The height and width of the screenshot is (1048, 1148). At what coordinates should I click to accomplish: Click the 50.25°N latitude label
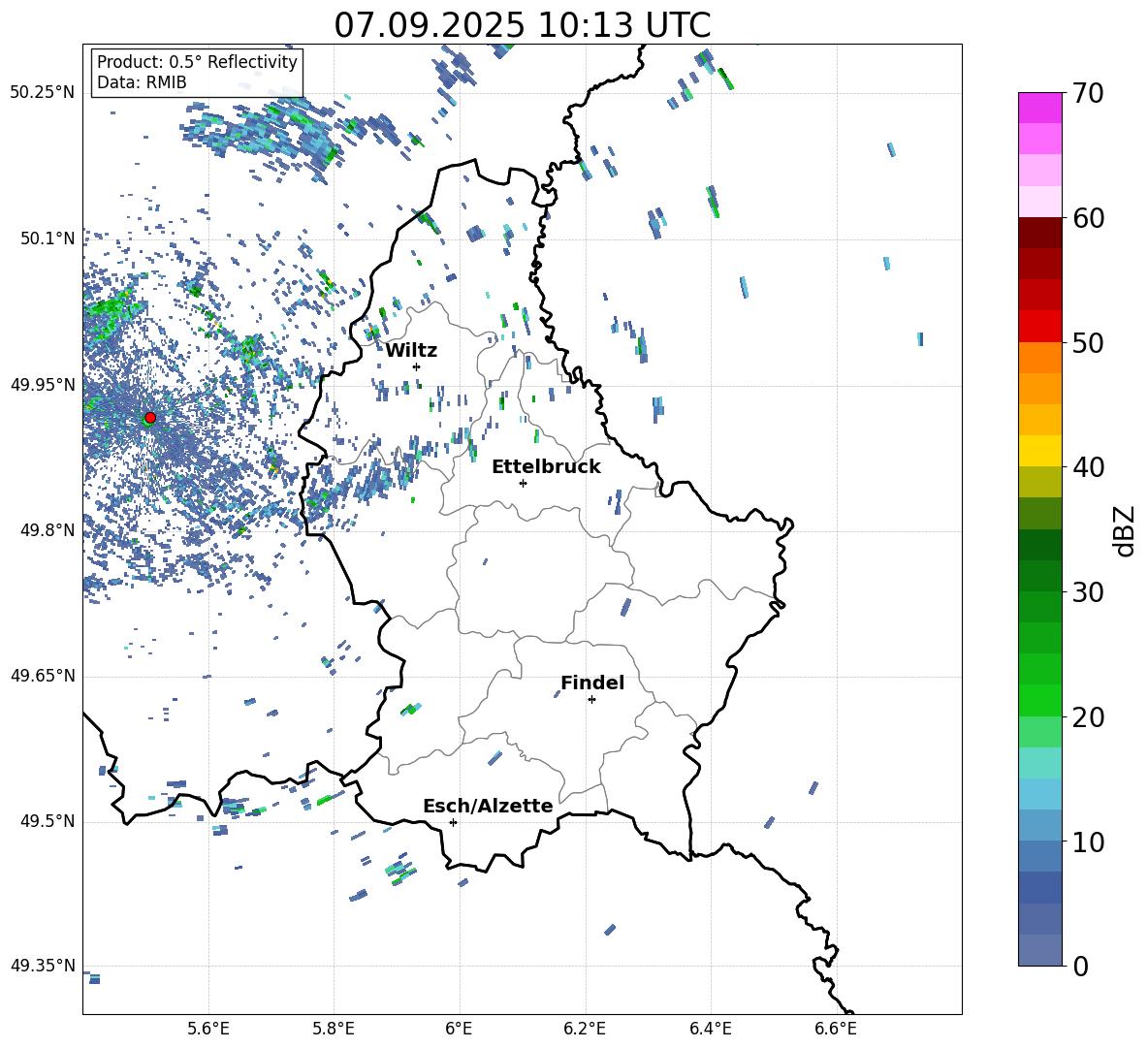[43, 93]
